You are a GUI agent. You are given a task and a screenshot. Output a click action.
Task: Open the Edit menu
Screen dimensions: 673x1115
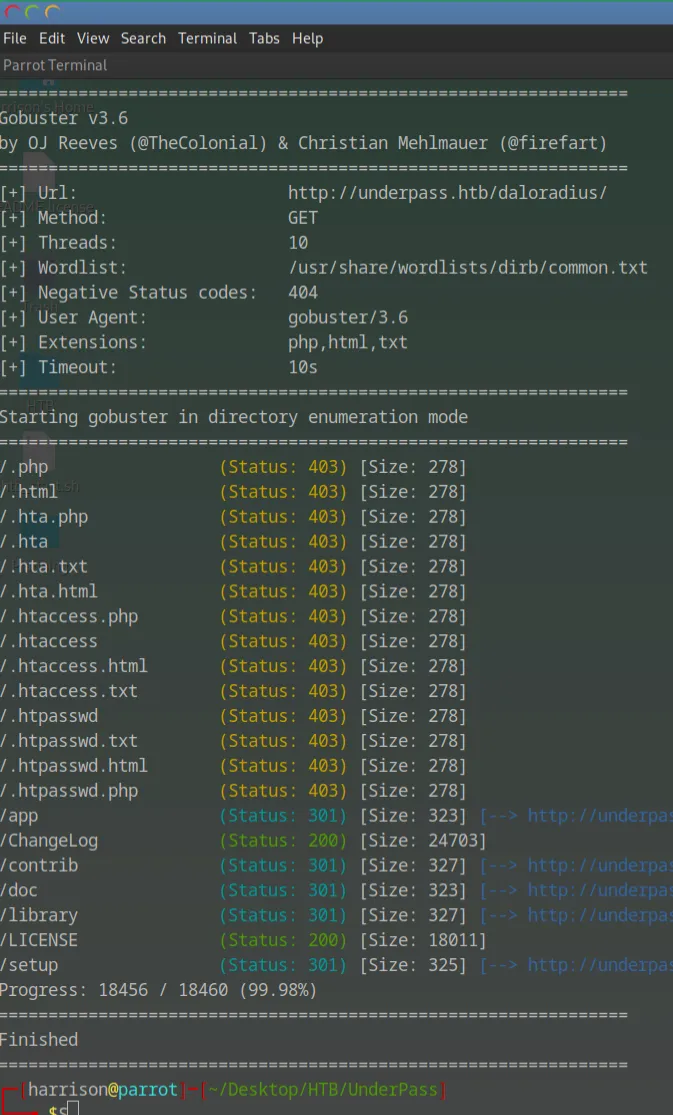pyautogui.click(x=51, y=38)
